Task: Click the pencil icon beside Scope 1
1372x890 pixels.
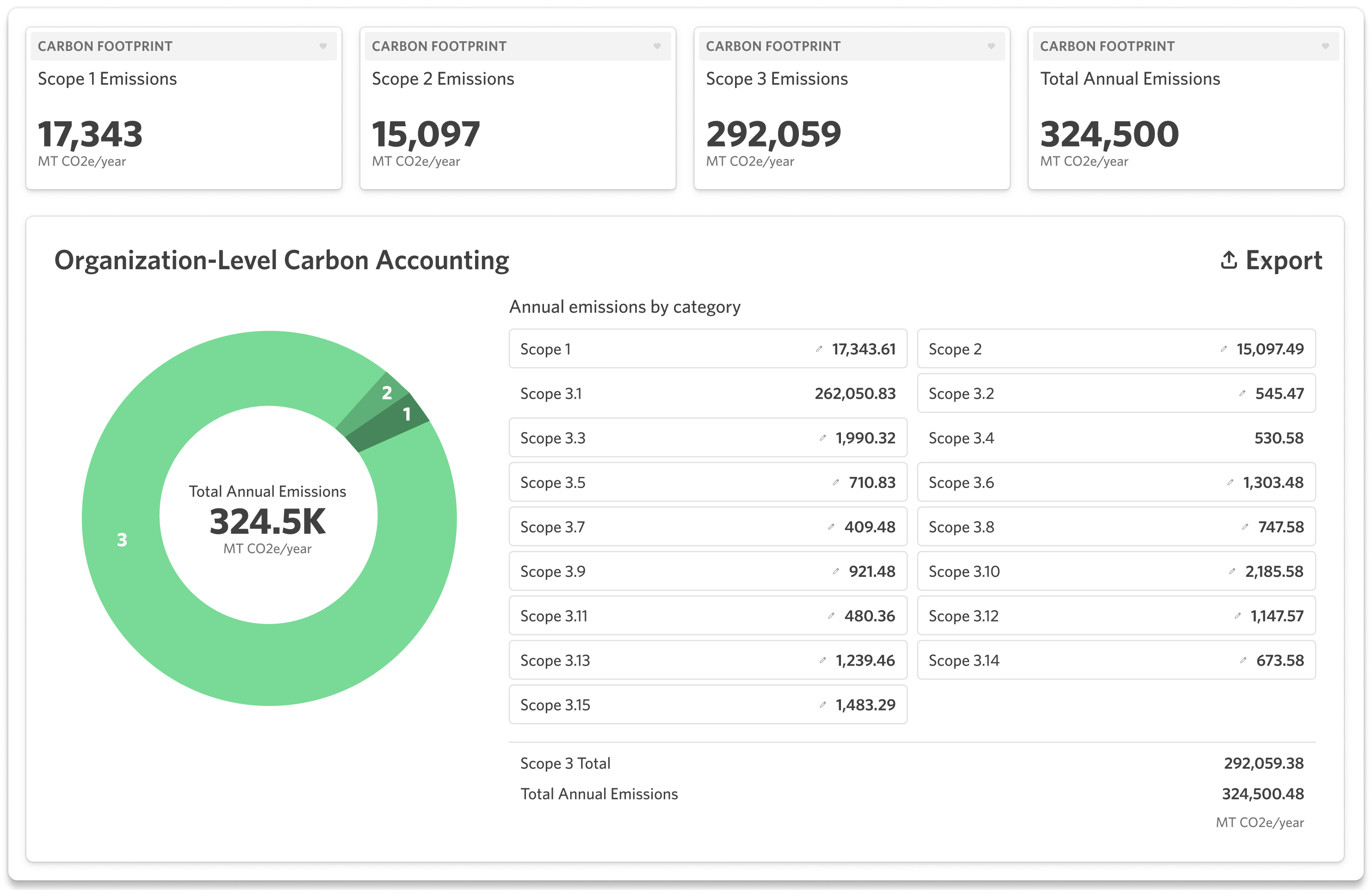Action: click(819, 349)
